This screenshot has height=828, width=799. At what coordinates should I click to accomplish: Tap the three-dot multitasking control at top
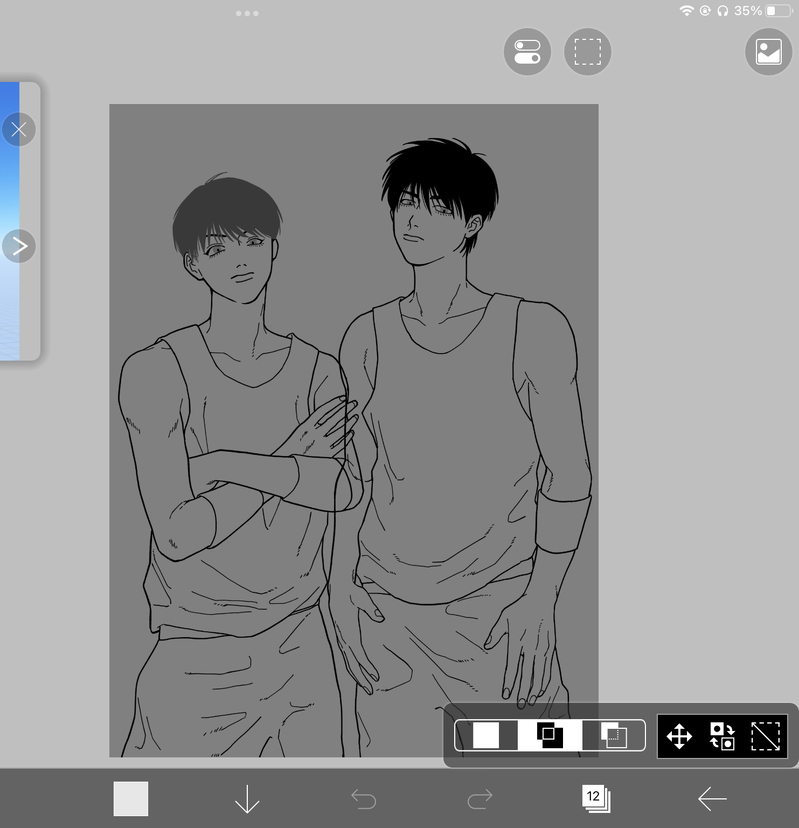pyautogui.click(x=247, y=13)
